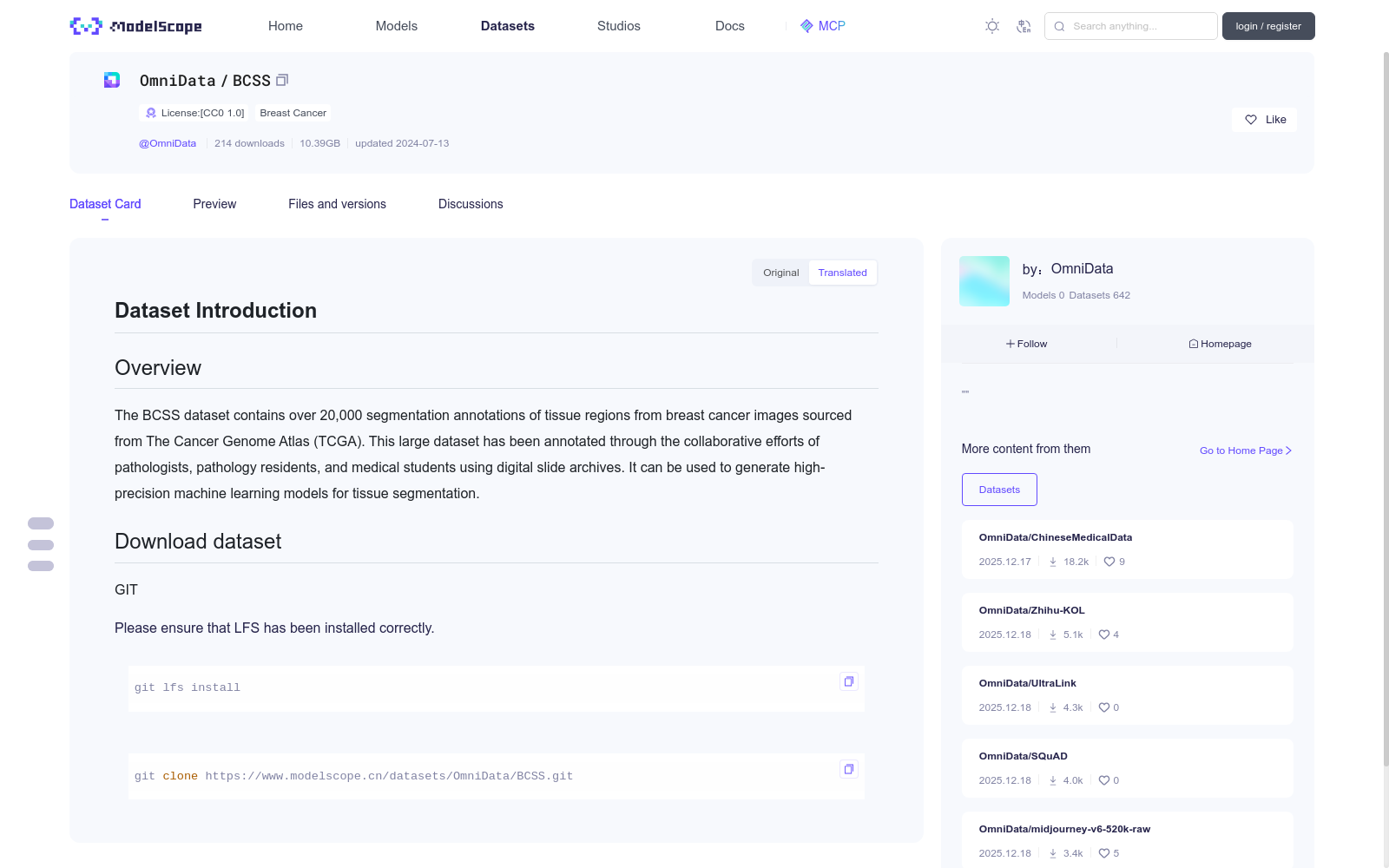Click the page vertical scrollbar
1389x868 pixels.
[1385, 408]
